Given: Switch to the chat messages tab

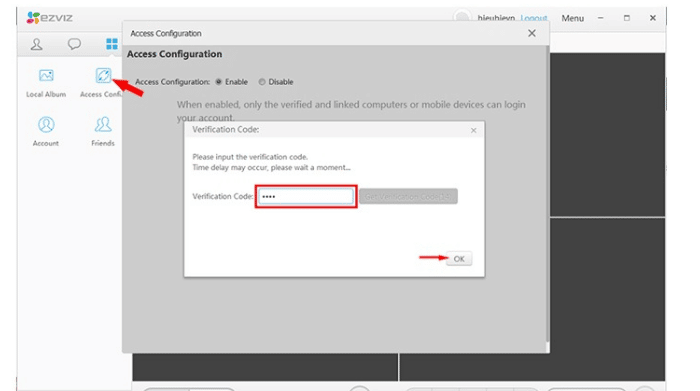Looking at the screenshot, I should point(74,44).
